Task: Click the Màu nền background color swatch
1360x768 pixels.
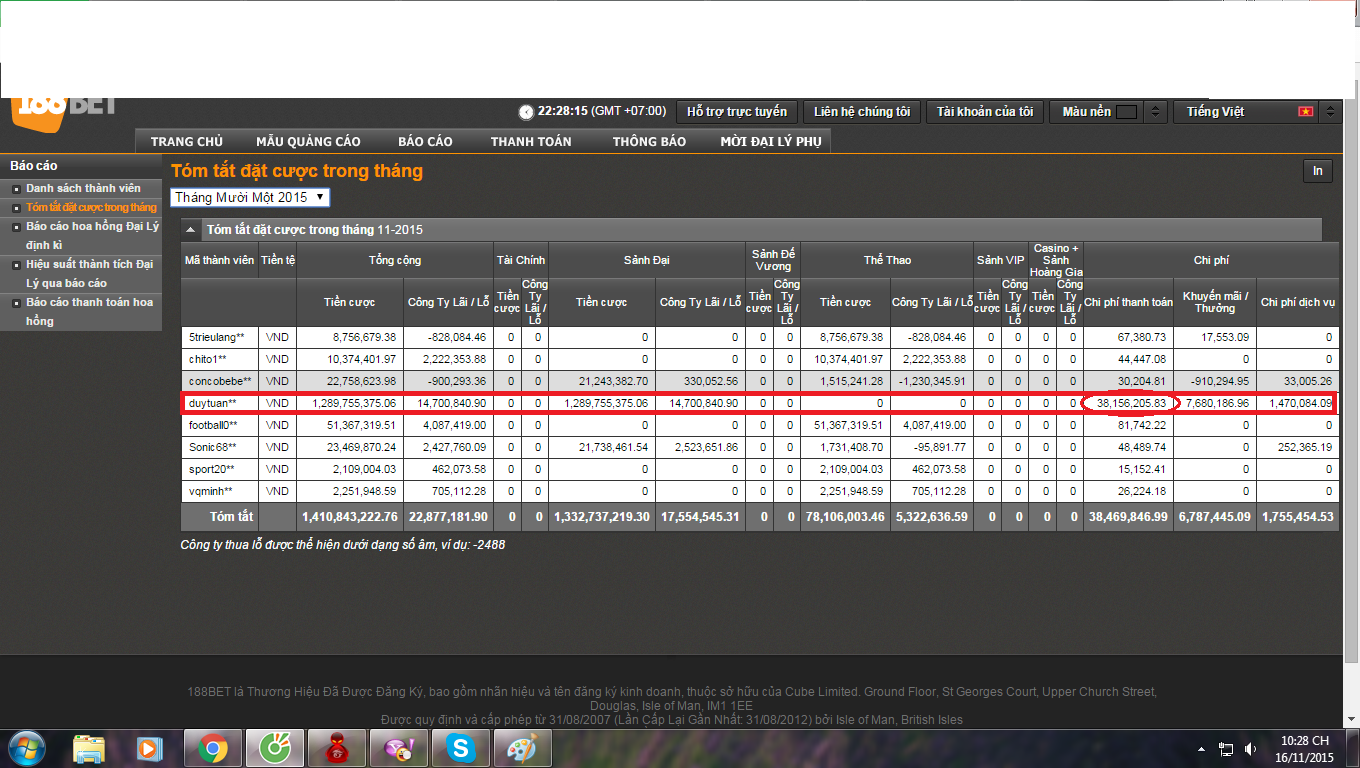Action: click(1126, 112)
